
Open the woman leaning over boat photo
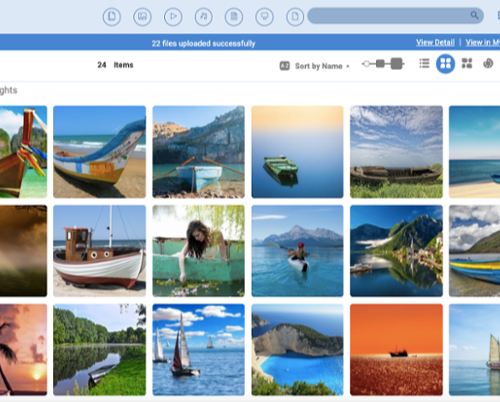[199, 251]
